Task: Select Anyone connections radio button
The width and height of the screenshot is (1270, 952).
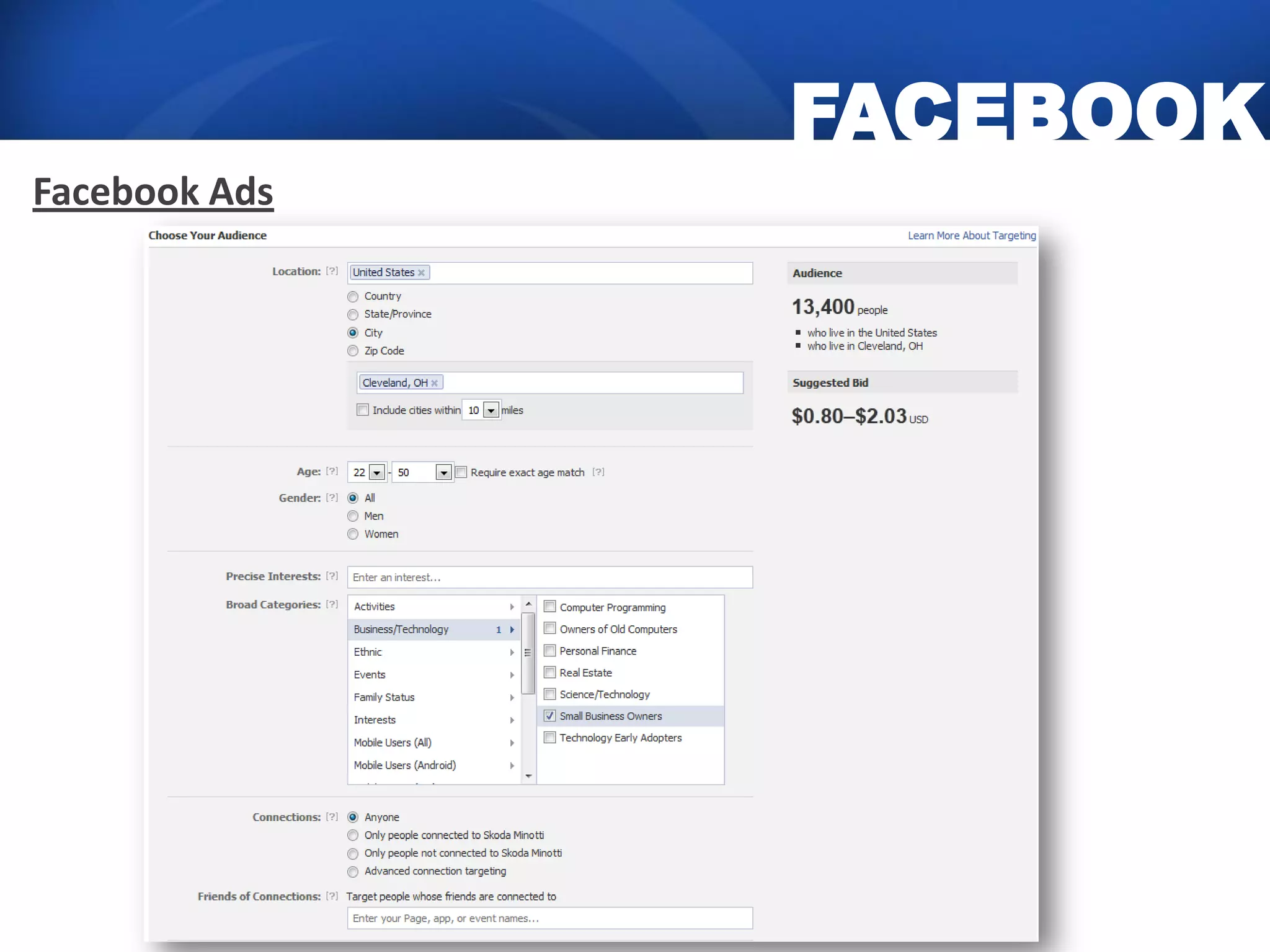Action: pos(353,817)
